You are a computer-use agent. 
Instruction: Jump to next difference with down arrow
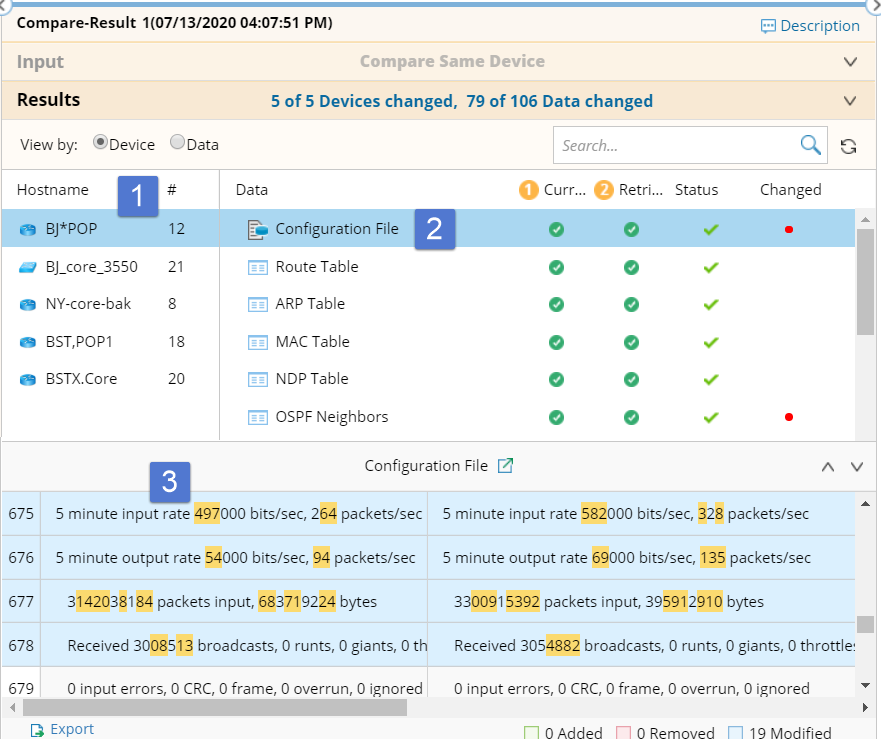coord(856,467)
